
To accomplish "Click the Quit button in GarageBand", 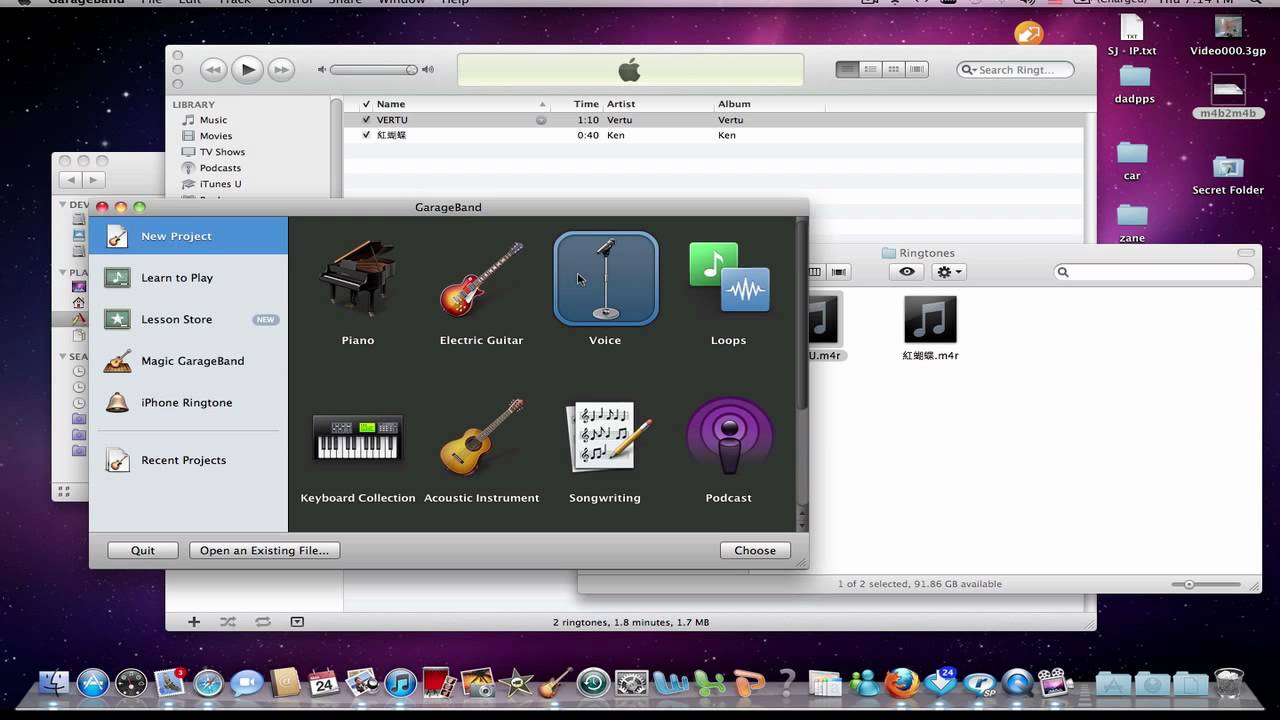I will coord(143,550).
